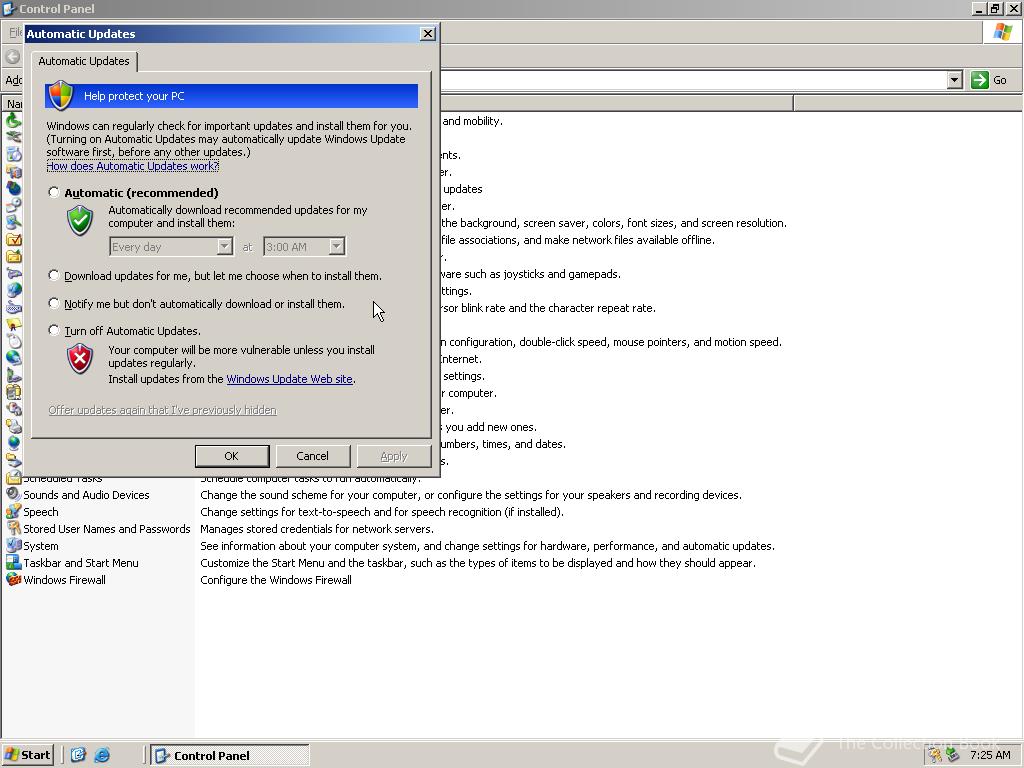1024x768 pixels.
Task: Click the Game Controllers gamepad icon
Action: pos(13,274)
